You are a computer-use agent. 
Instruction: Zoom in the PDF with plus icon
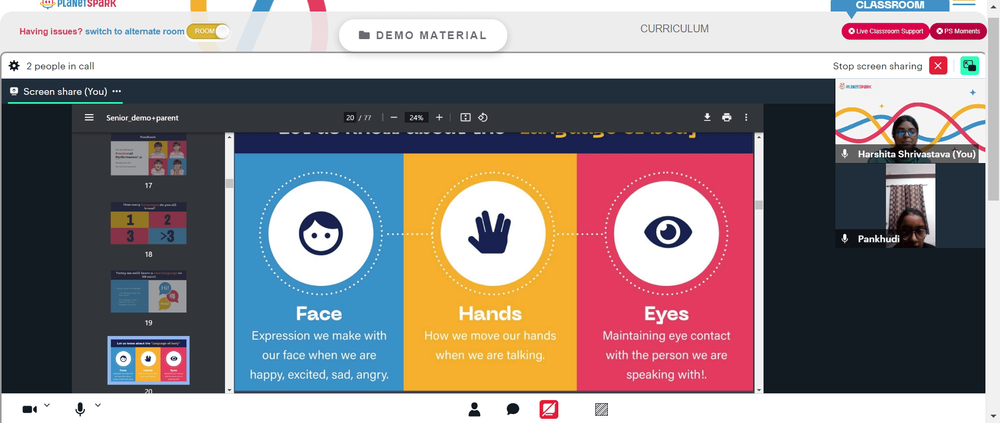(439, 117)
